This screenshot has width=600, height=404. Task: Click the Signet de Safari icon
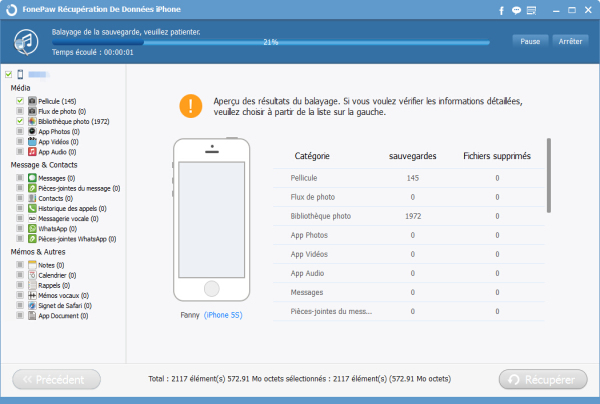click(x=32, y=305)
